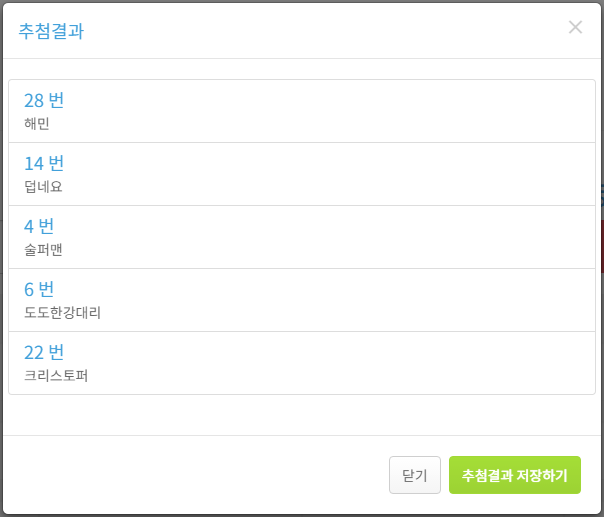Save results with 추첨결과 저장하기 button
604x517 pixels.
515,475
